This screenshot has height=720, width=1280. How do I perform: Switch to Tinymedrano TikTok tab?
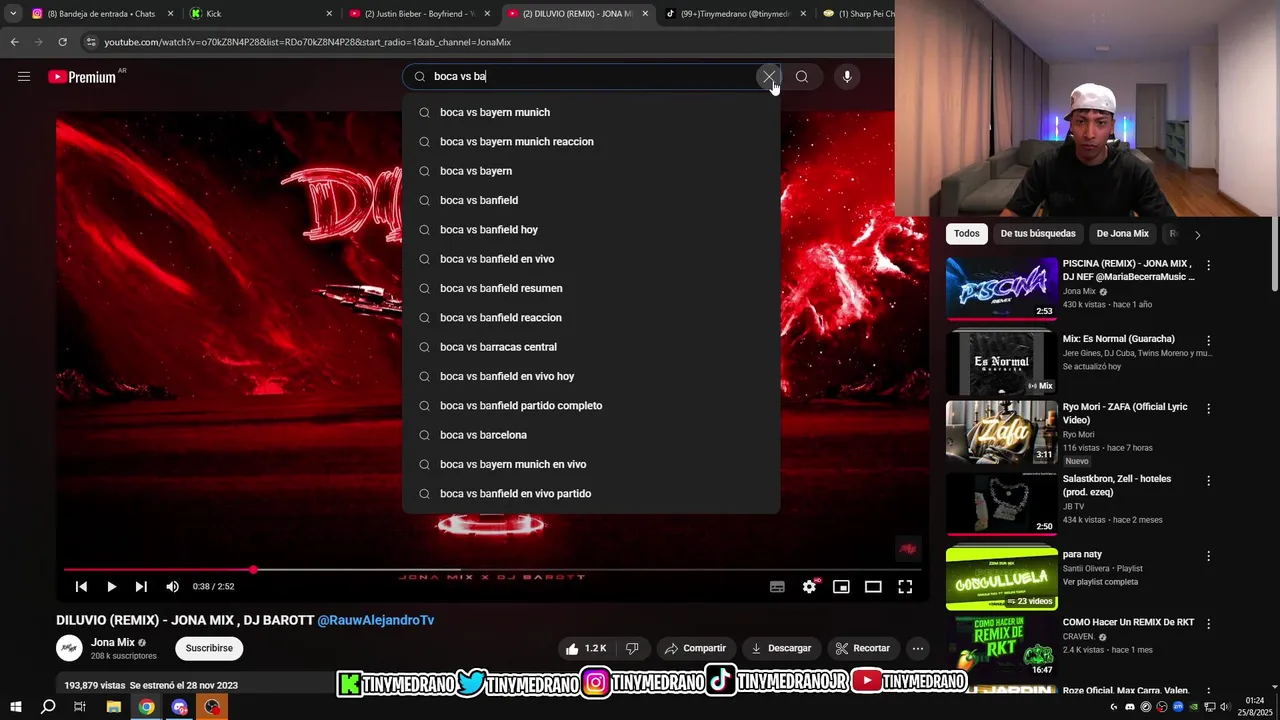[737, 14]
